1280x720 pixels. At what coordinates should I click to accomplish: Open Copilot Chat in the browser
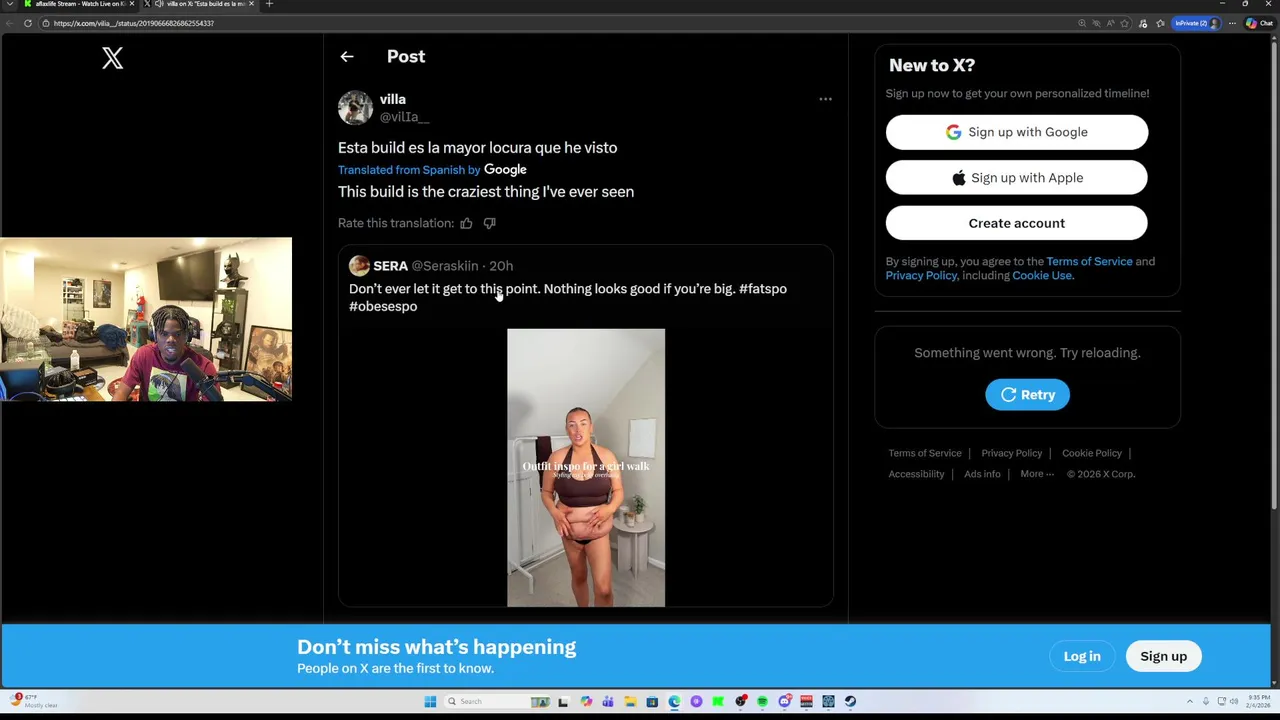point(1259,23)
